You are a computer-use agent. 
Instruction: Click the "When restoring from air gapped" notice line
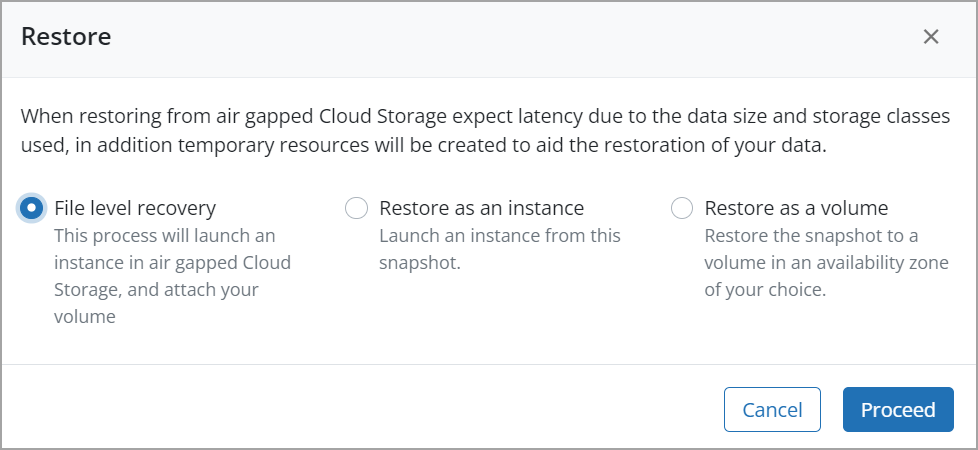pyautogui.click(x=485, y=116)
